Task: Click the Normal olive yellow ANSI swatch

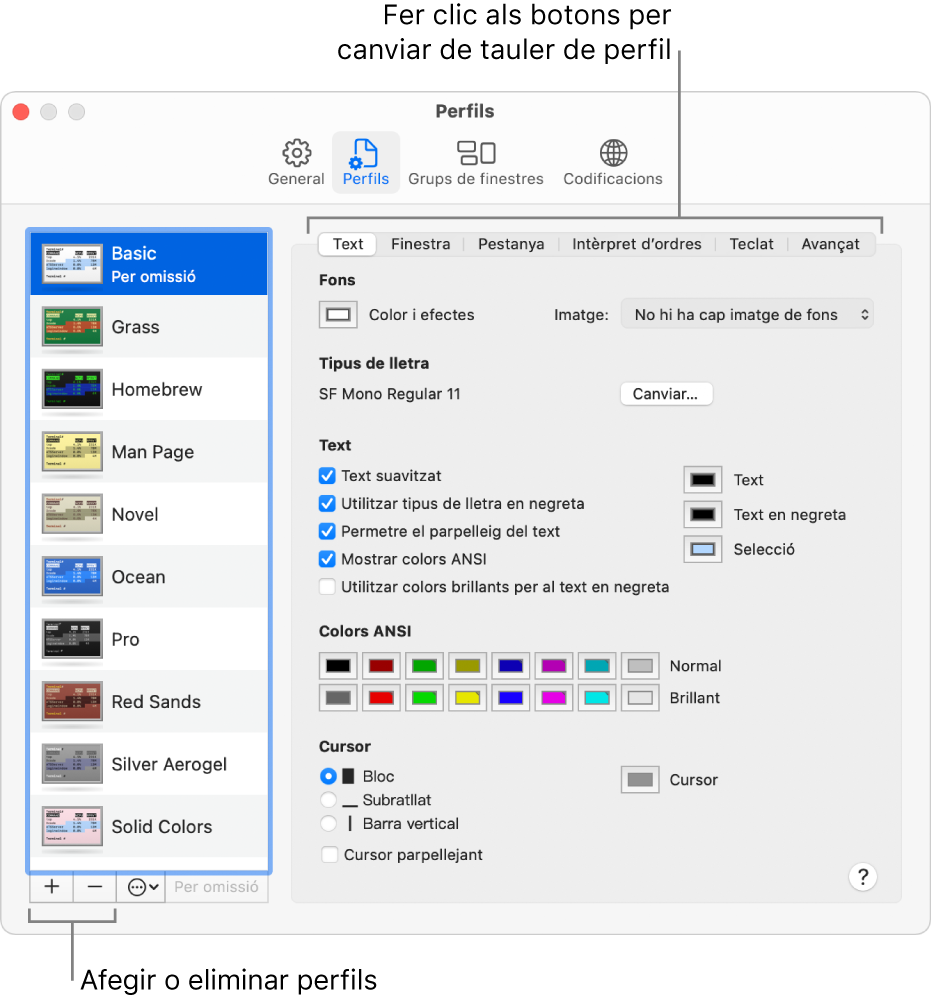Action: click(x=468, y=666)
